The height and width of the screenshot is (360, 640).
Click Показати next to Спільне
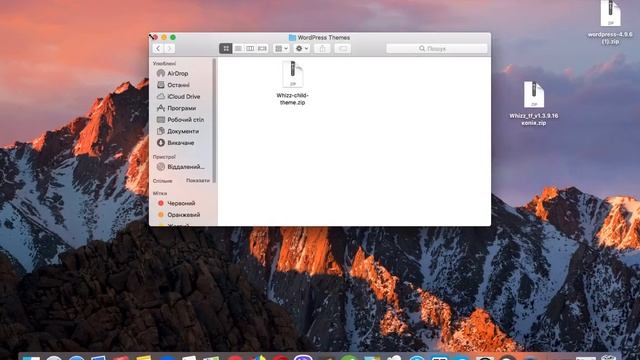(x=198, y=180)
